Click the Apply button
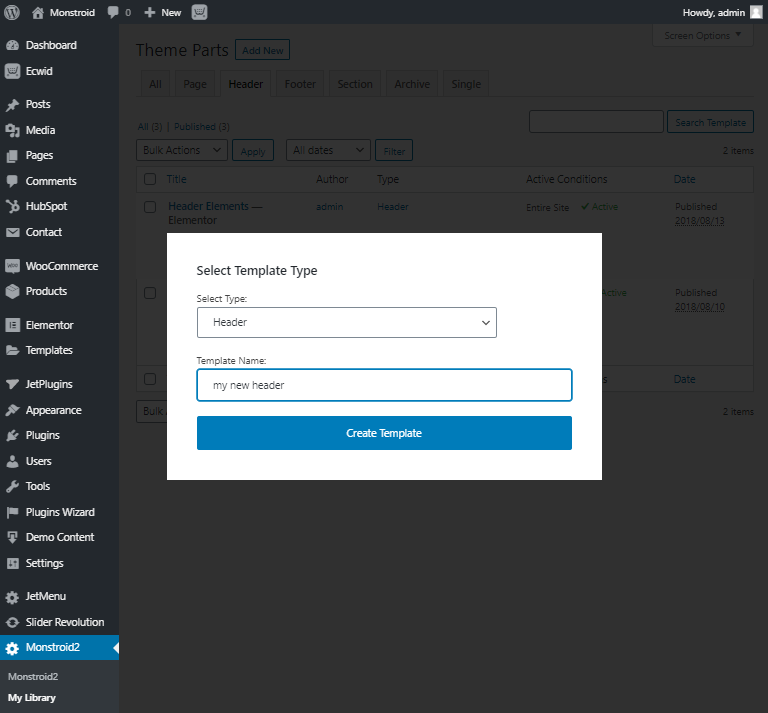This screenshot has width=768, height=713. tap(253, 151)
